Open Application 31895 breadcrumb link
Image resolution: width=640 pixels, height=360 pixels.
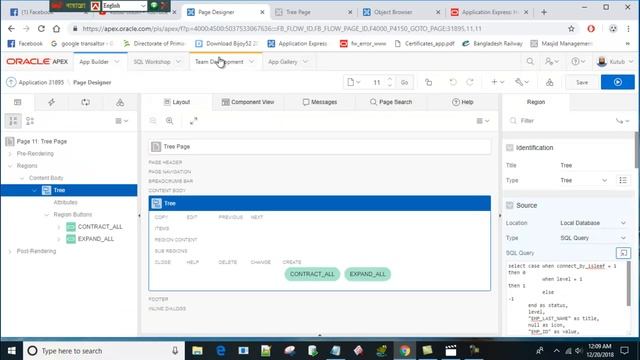click(41, 82)
